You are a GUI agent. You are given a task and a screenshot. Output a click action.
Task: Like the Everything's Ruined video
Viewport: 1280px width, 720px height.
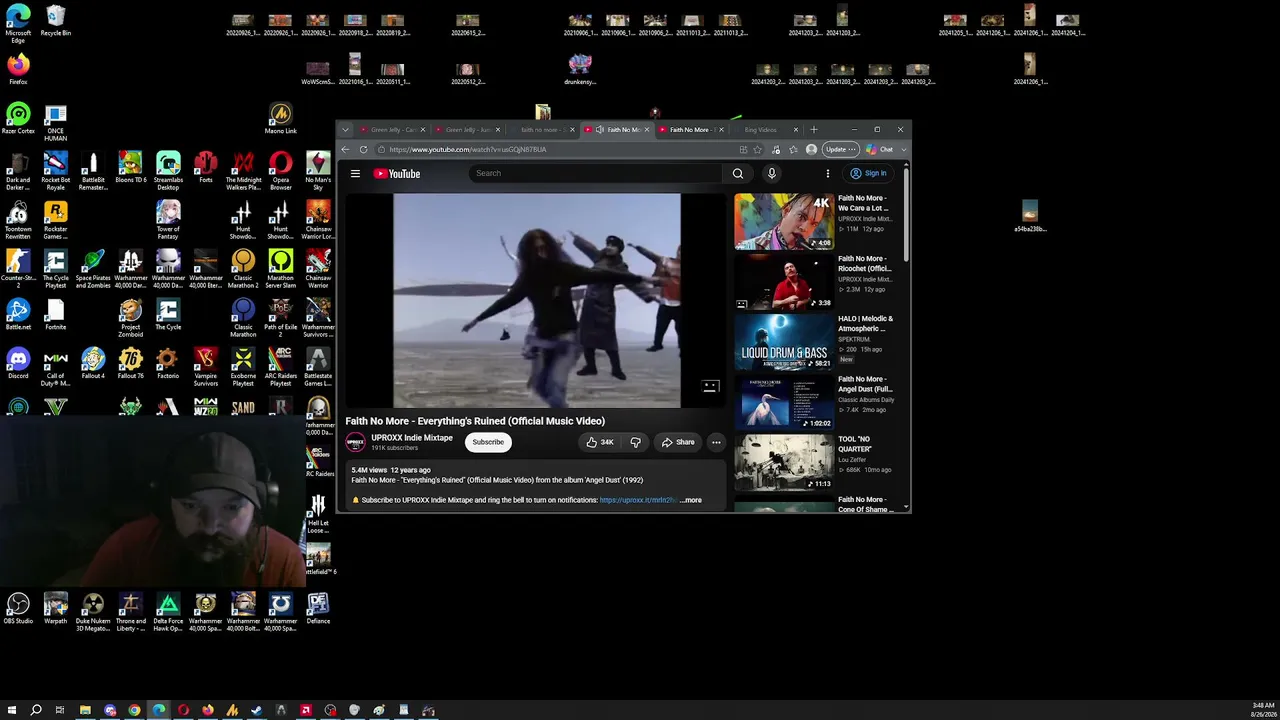[x=600, y=442]
